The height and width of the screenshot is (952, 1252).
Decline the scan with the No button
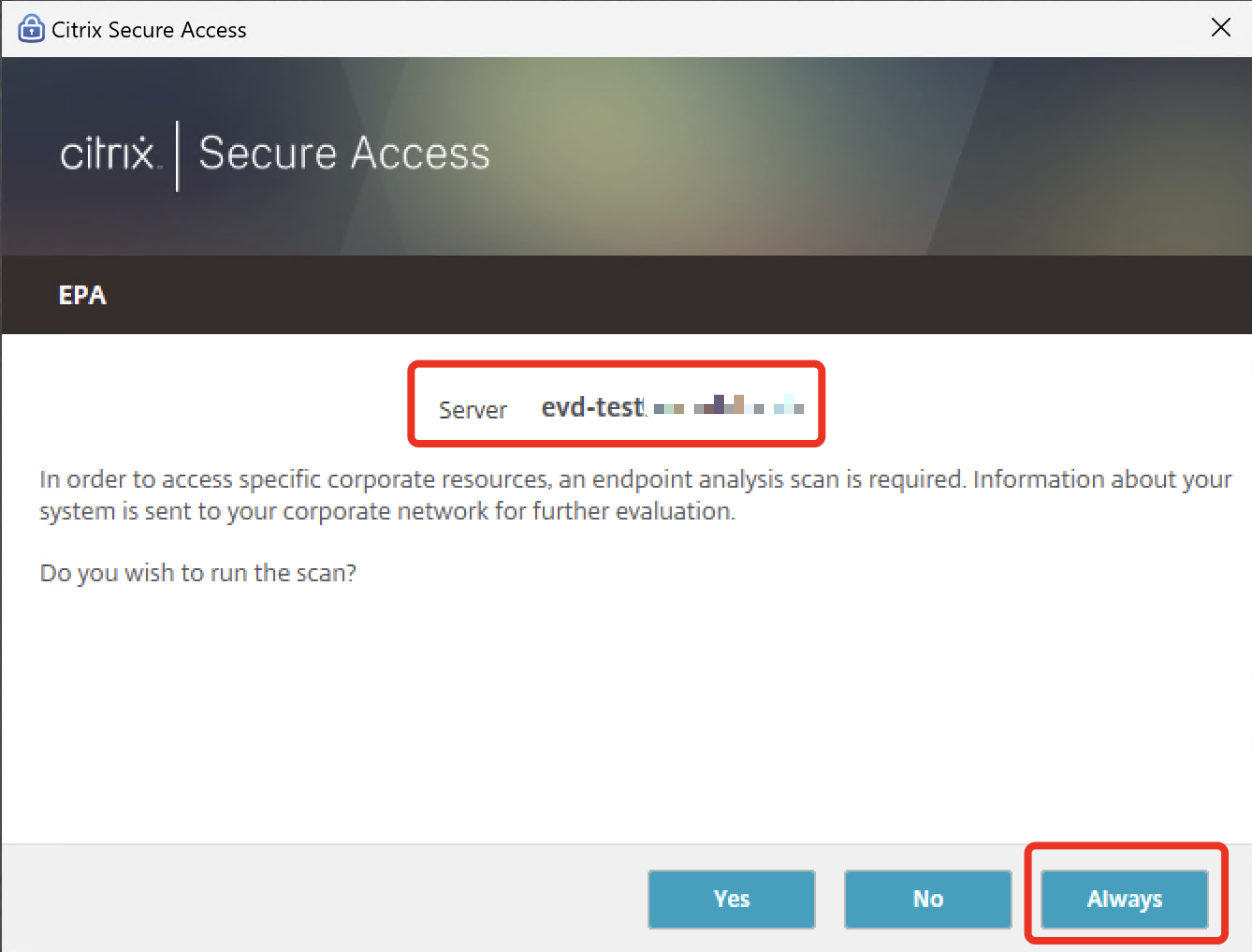point(928,899)
